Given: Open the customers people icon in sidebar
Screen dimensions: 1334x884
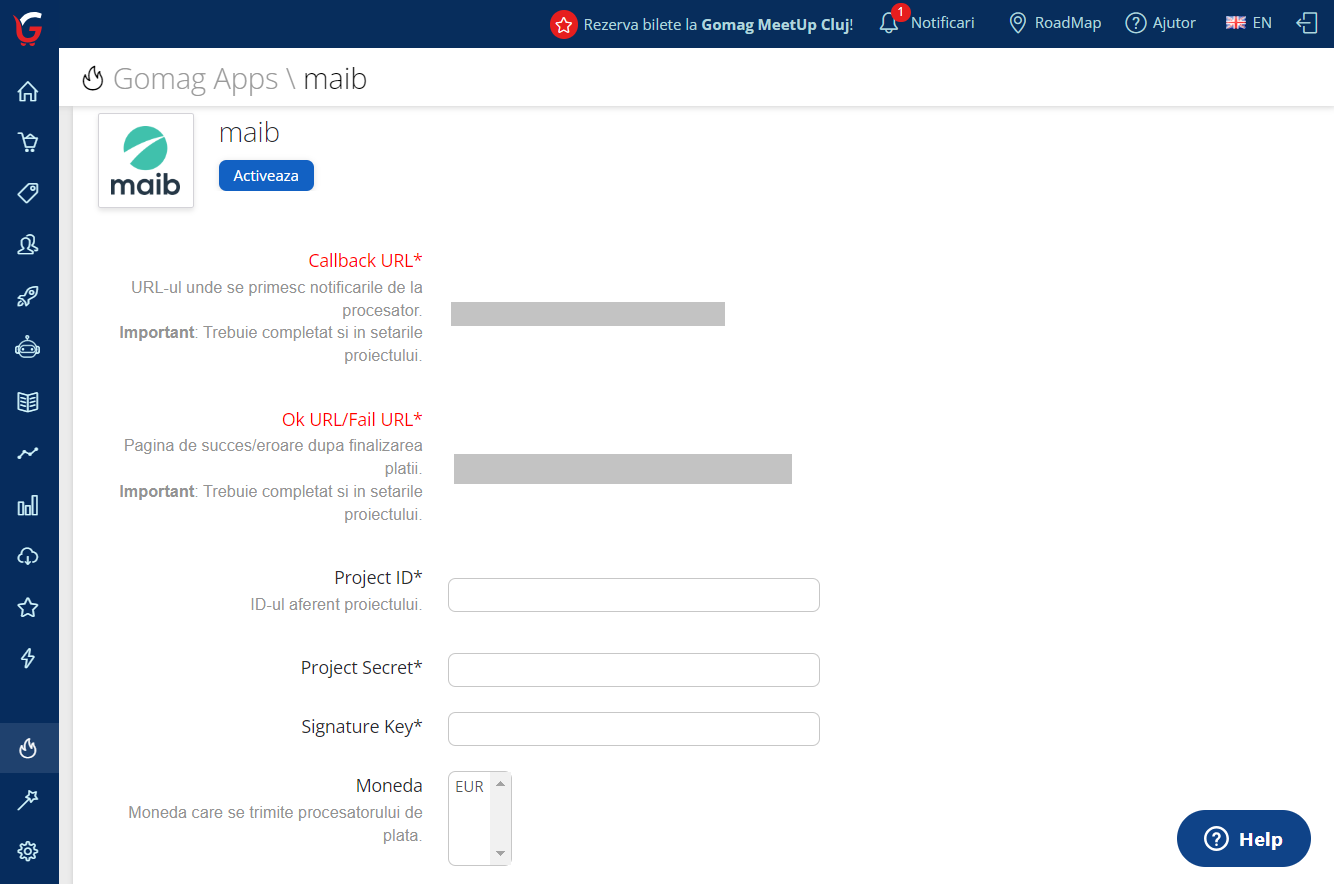Looking at the screenshot, I should (28, 244).
